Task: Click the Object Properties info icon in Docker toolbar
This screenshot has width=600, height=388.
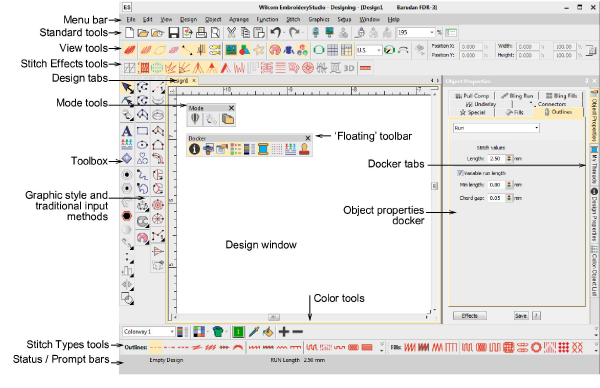Action: click(x=194, y=149)
